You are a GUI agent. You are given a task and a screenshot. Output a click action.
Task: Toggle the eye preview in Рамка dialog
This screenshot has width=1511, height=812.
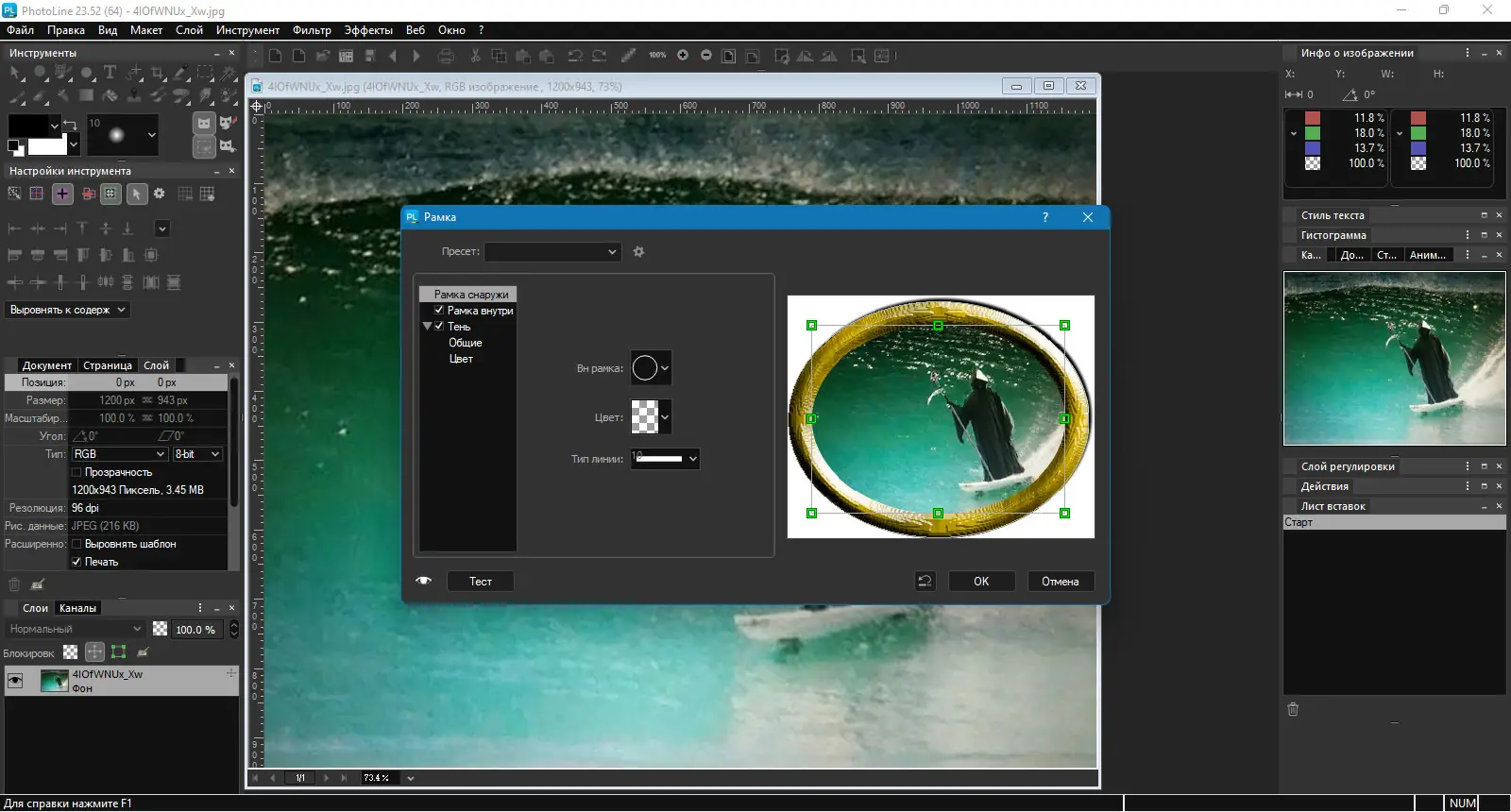coord(424,581)
